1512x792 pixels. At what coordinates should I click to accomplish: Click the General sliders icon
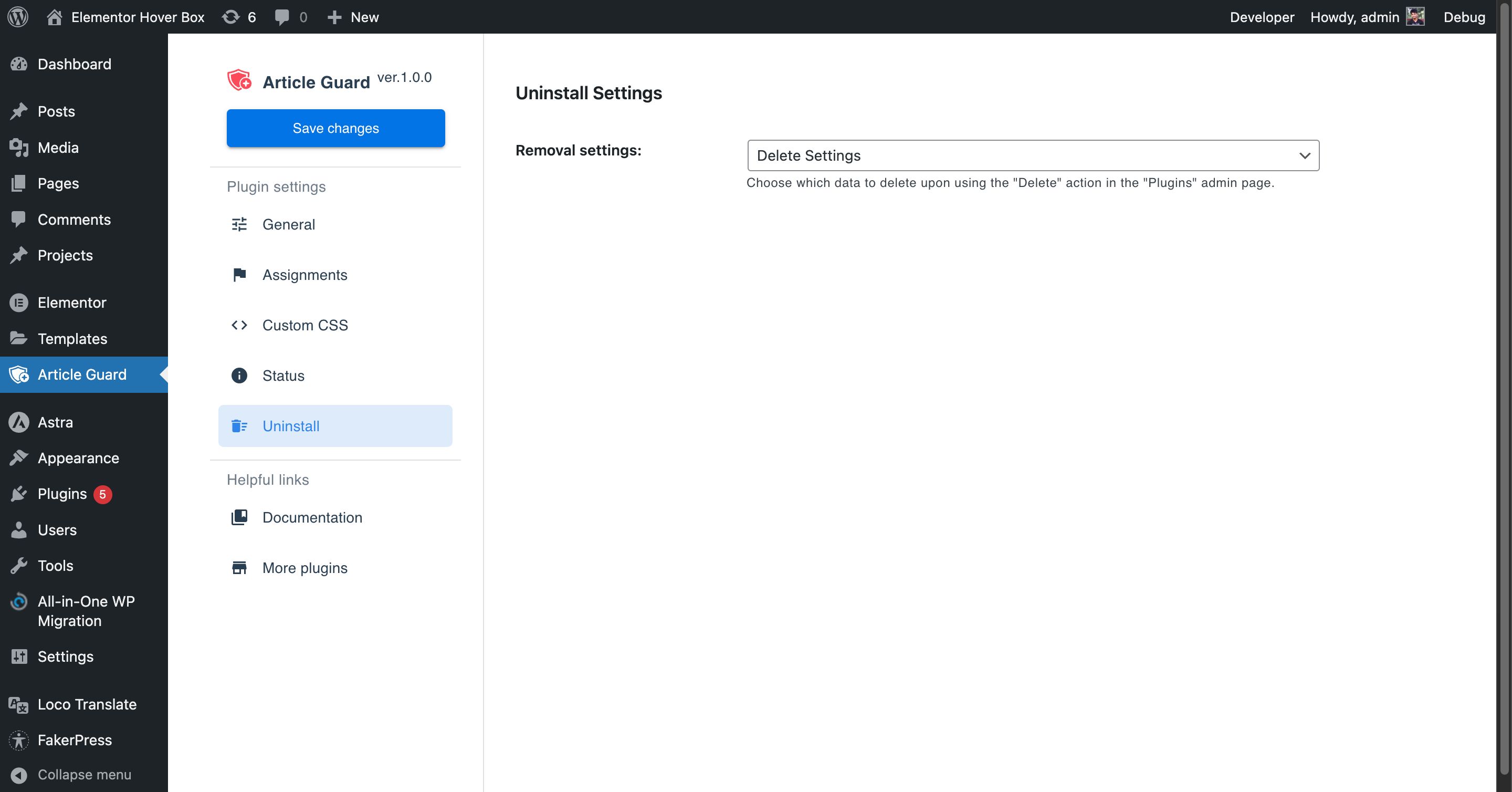tap(239, 224)
